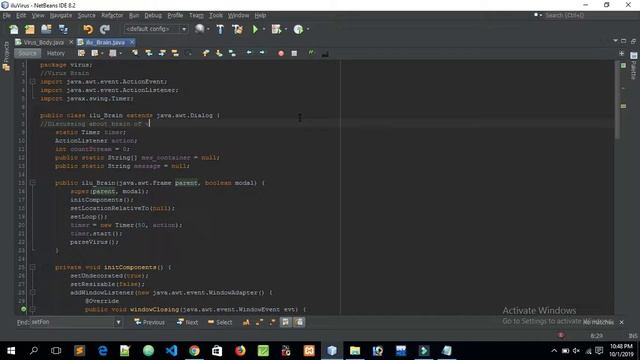Click Find Next Occurrence toolbar icon
Screen dimensions: 640x360
(x=162, y=53)
